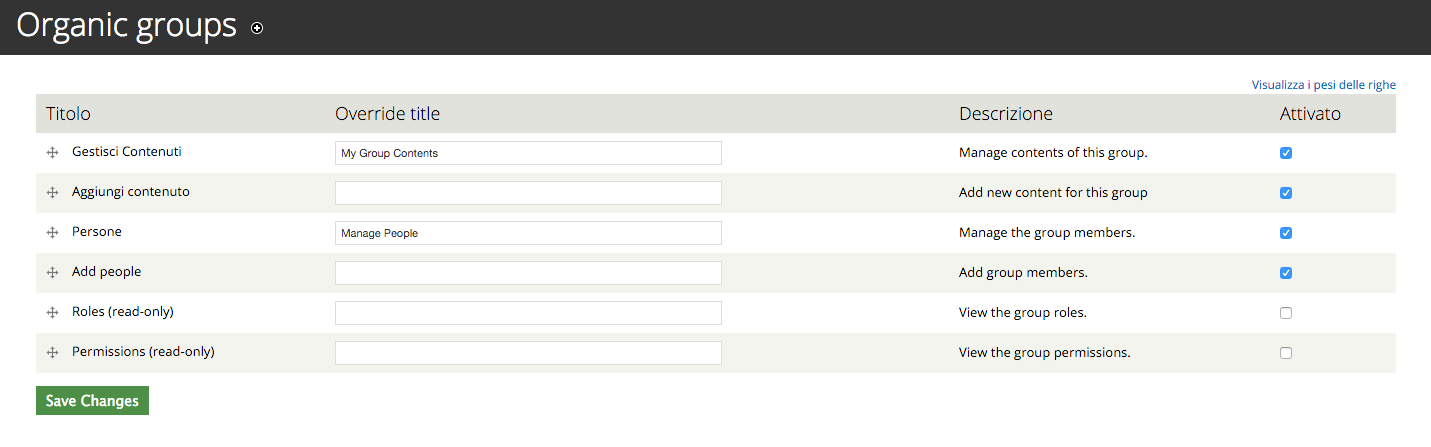The width and height of the screenshot is (1431, 447).
Task: Focus empty override title field for Add people
Action: [528, 273]
